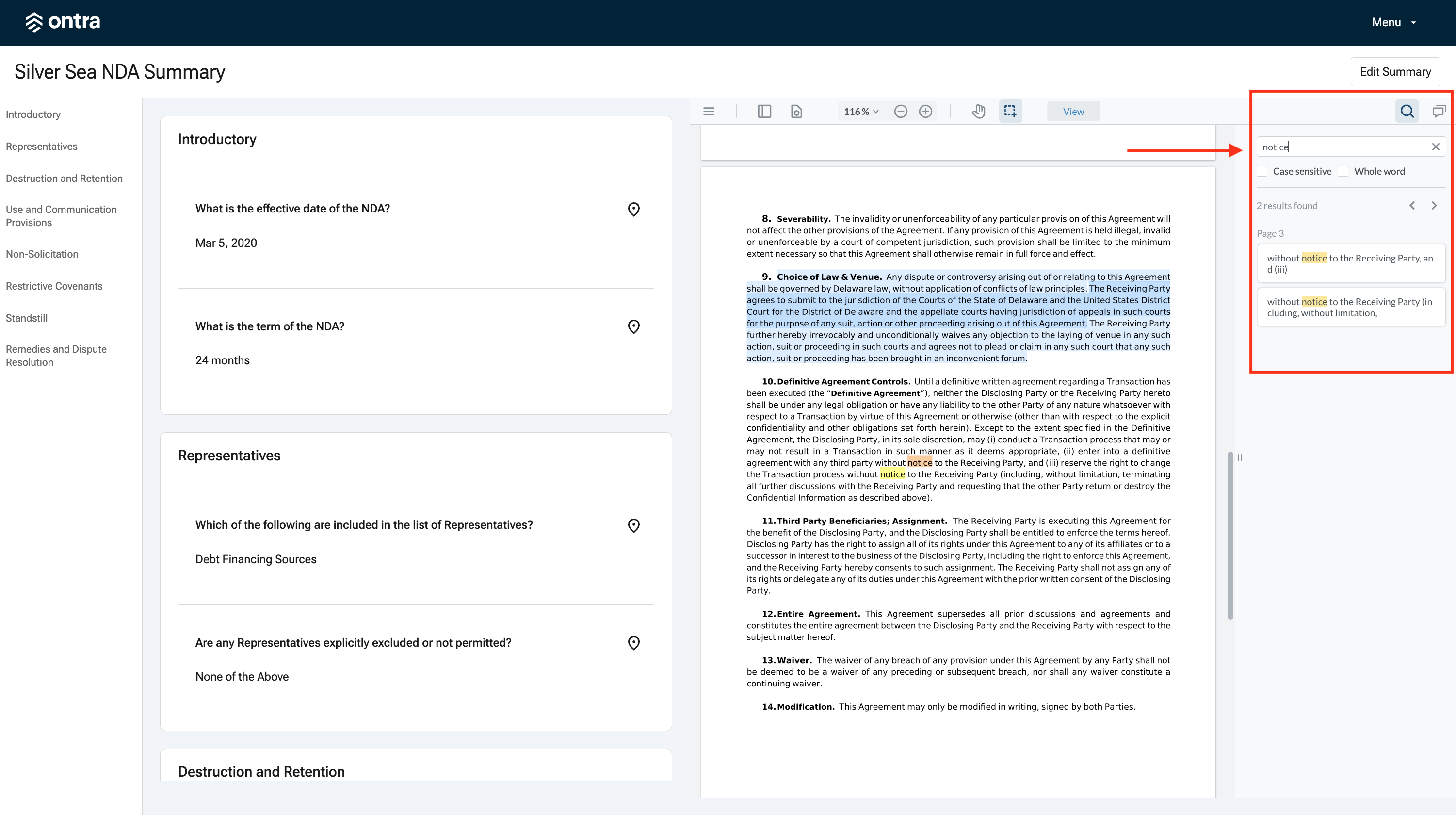Viewport: 1456px width, 815px height.
Task: Expand the Menu dropdown in header
Action: (1394, 22)
